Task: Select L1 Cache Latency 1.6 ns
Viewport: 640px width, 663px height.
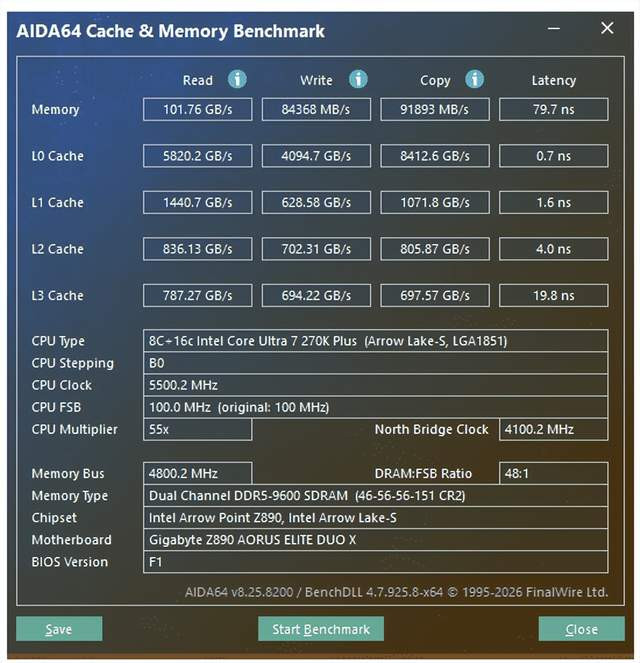Action: tap(554, 203)
